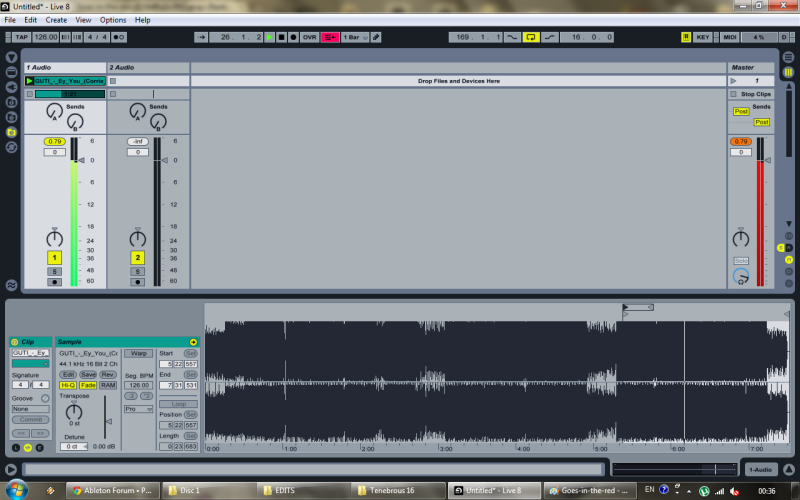Open the File menu

[x=10, y=20]
